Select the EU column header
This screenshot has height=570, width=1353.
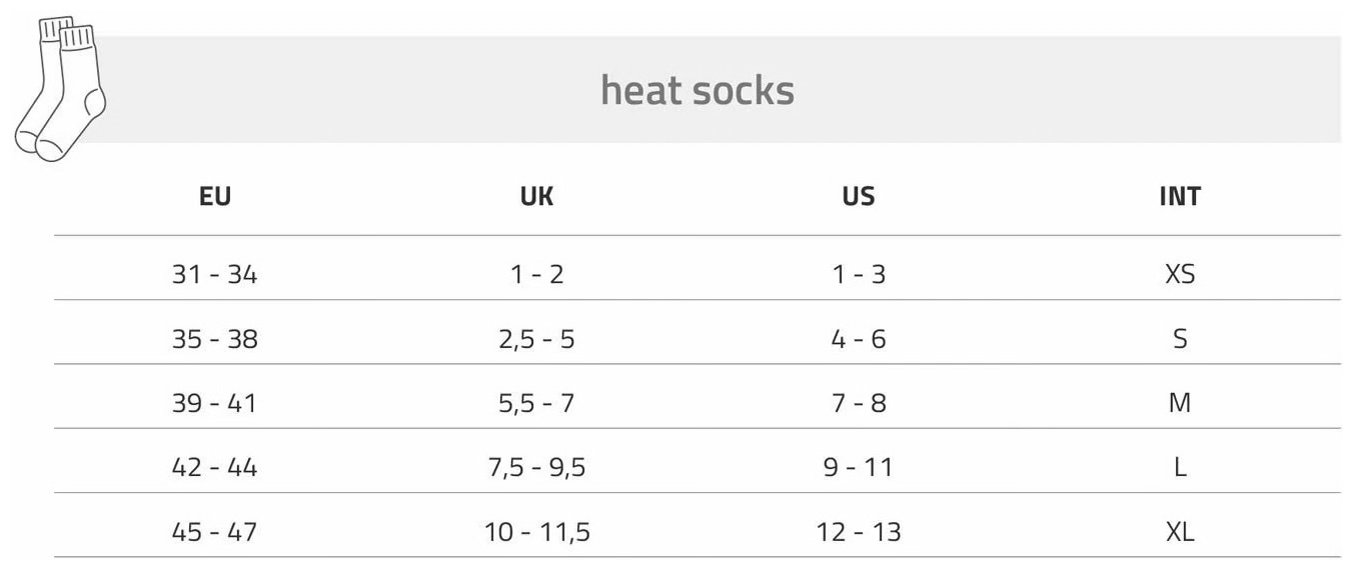point(215,196)
